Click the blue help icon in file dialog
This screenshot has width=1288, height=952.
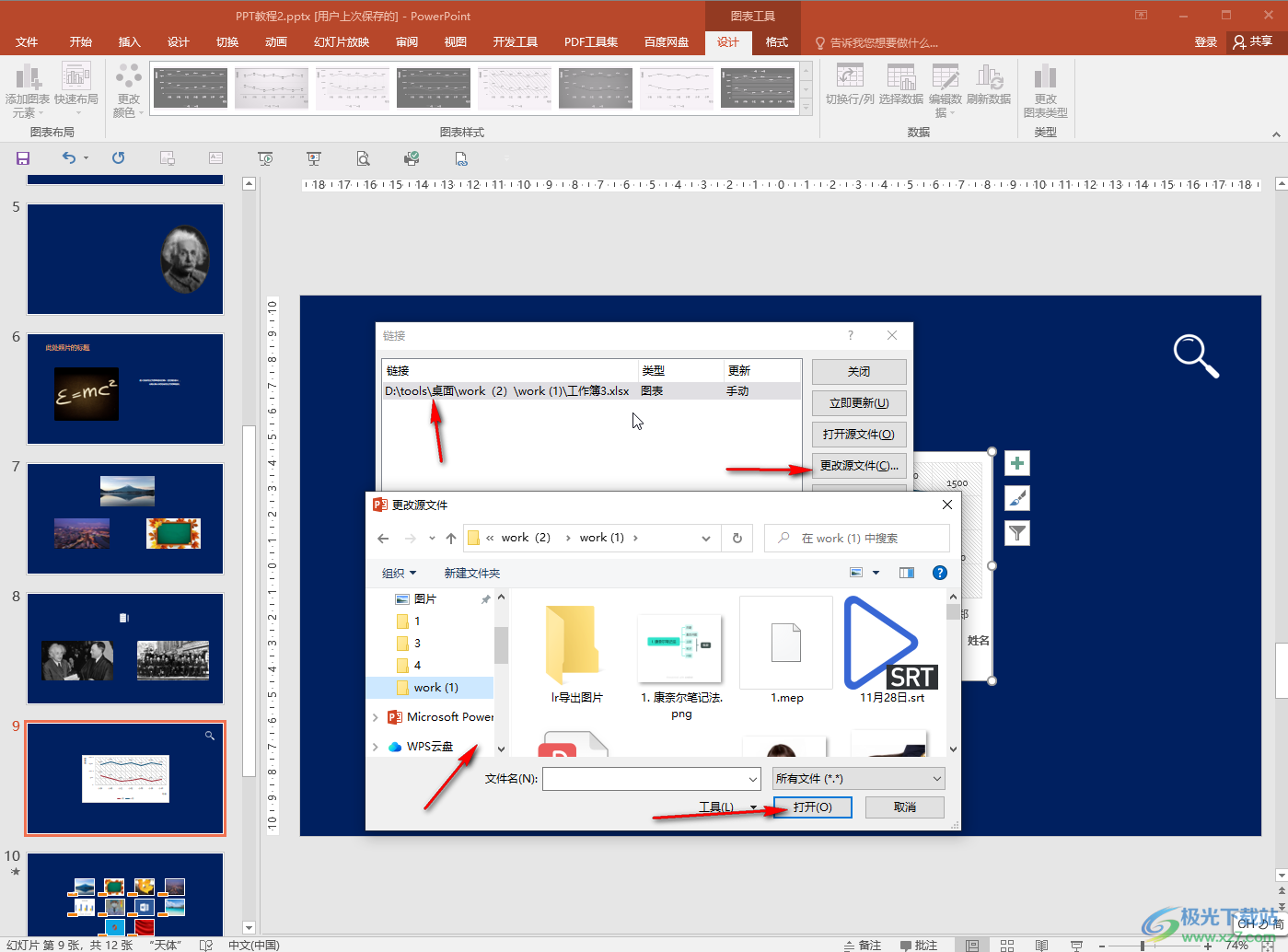[940, 573]
